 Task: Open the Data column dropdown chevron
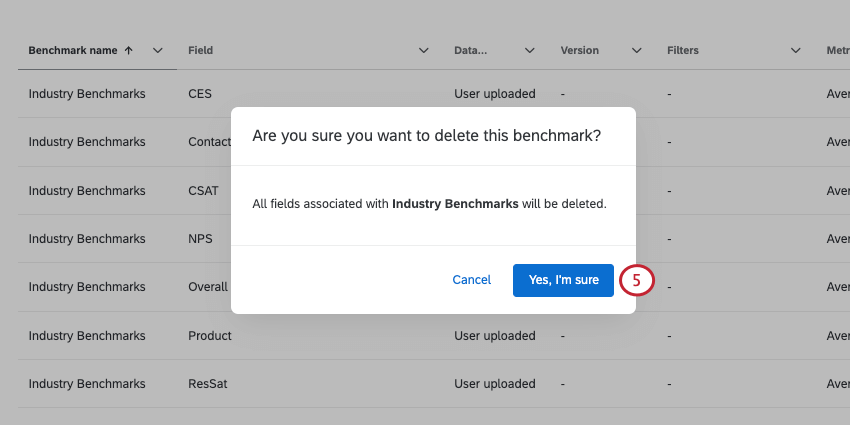pyautogui.click(x=530, y=50)
